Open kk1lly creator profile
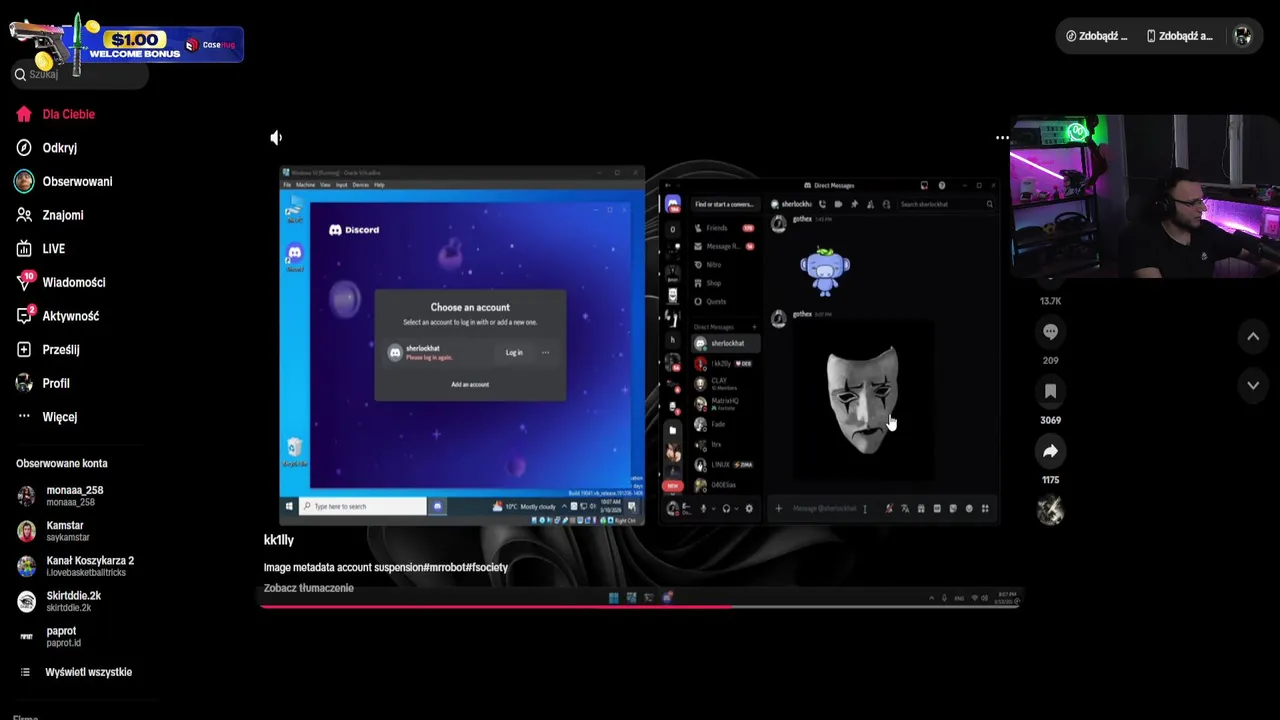 point(279,540)
